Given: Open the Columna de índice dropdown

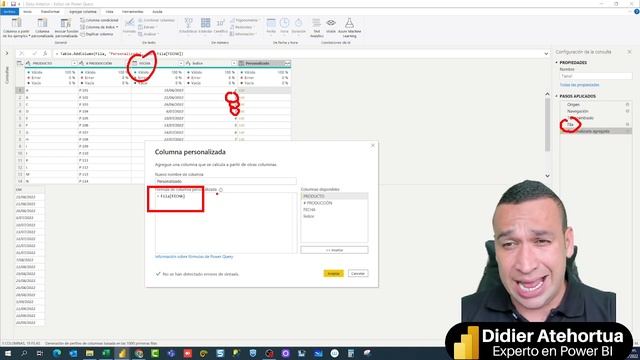Looking at the screenshot, I should coord(99,27).
